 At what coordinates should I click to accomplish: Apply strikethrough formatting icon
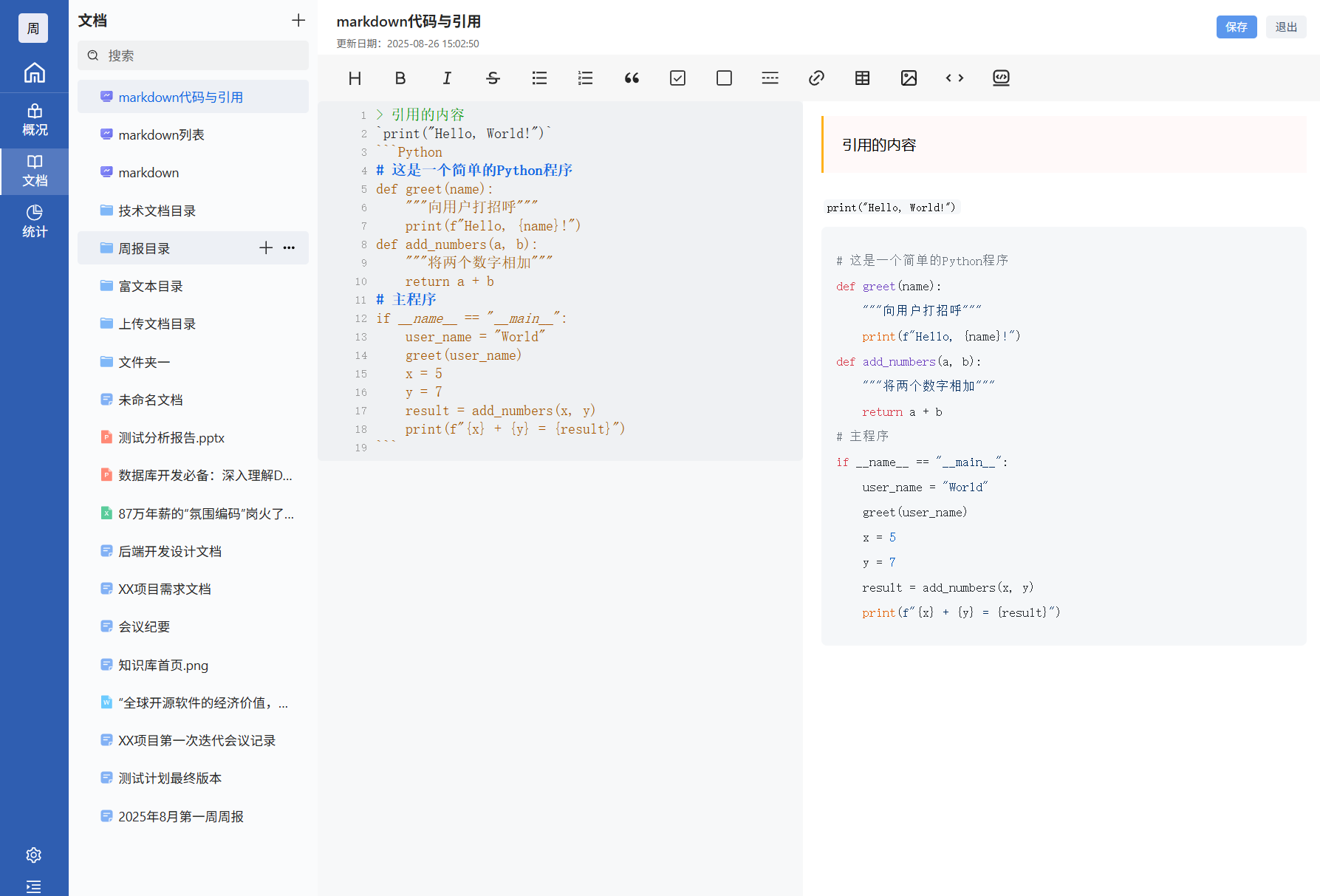[x=493, y=78]
